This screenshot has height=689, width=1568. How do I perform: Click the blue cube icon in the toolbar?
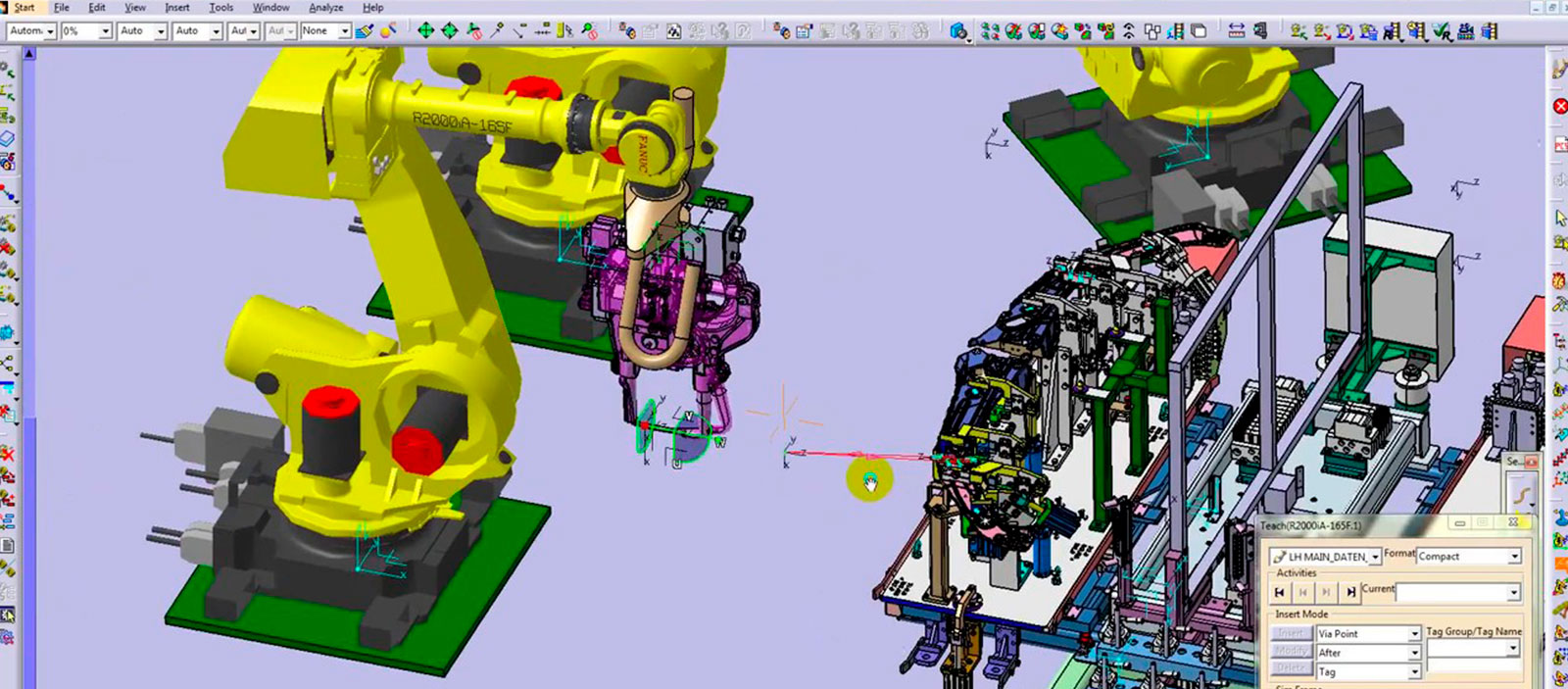pos(958,31)
